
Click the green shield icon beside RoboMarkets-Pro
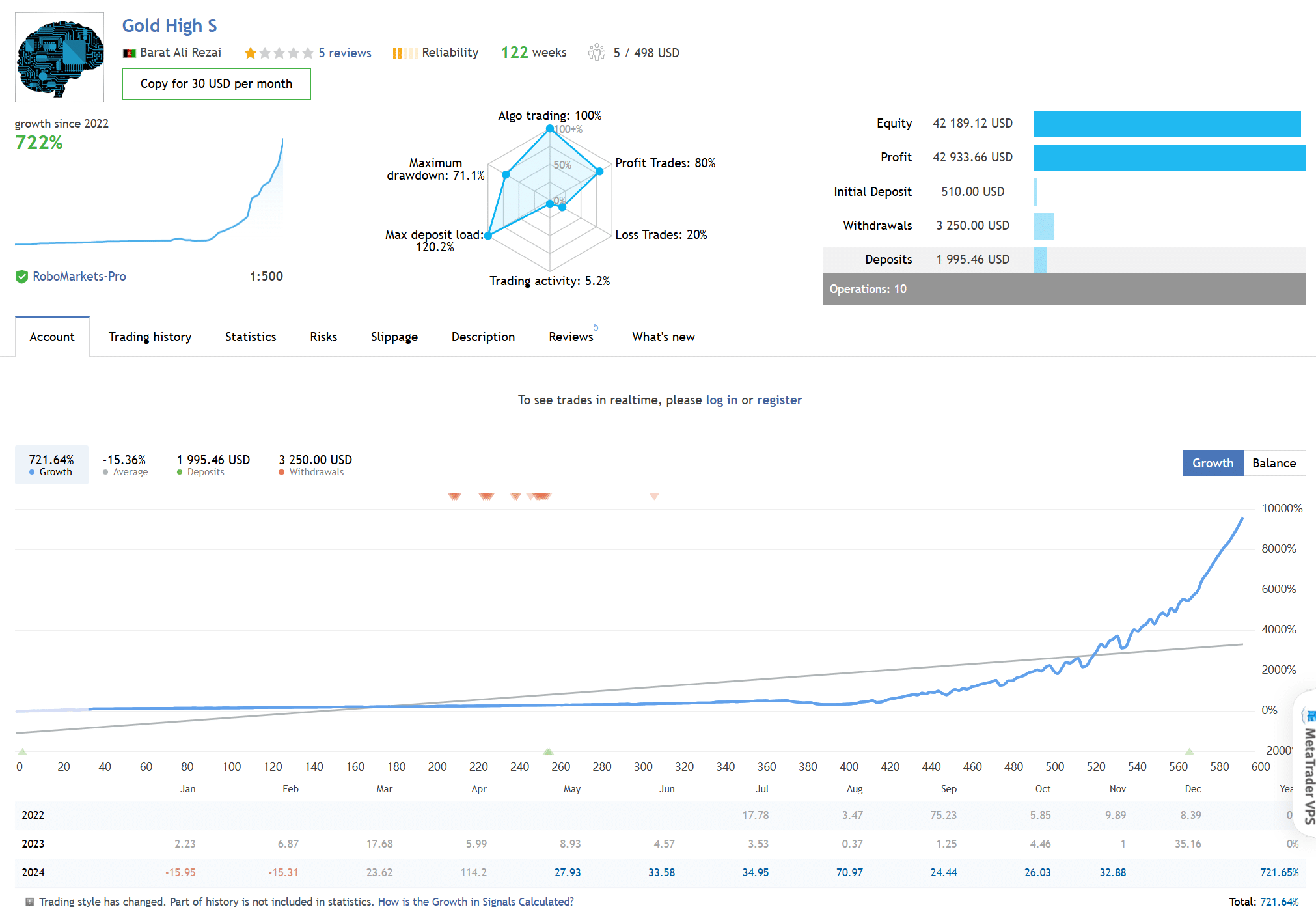21,277
